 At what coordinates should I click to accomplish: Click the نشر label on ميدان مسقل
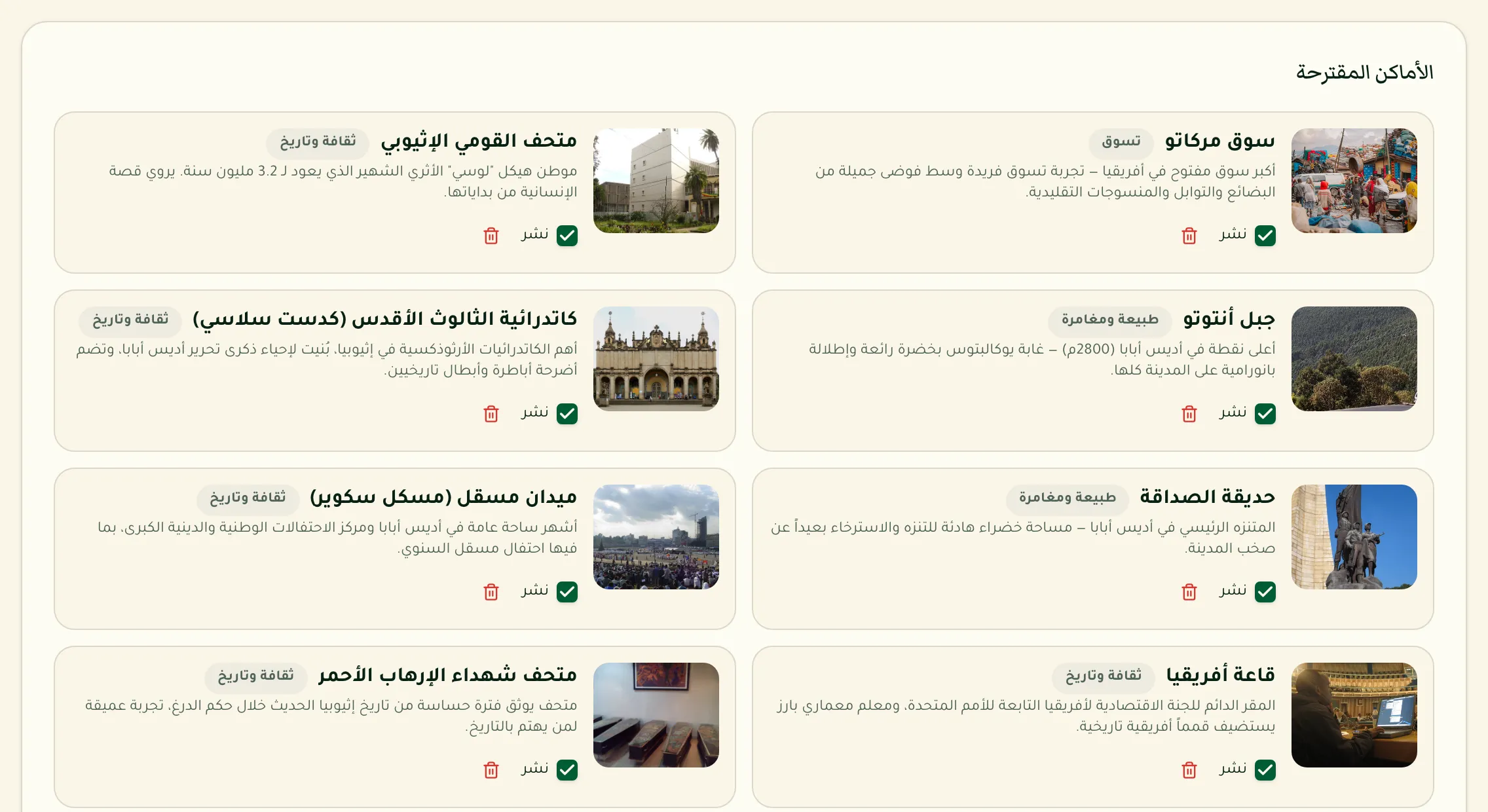[535, 591]
